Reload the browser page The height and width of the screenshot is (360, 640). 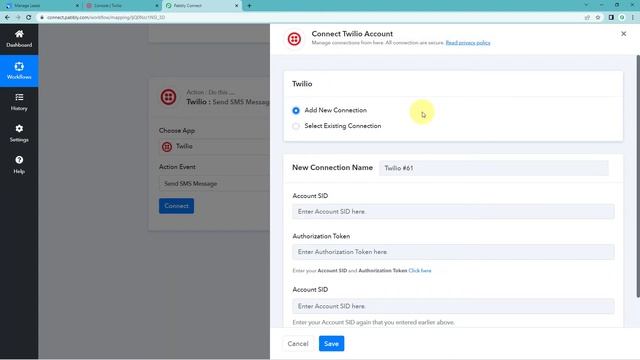(x=29, y=18)
